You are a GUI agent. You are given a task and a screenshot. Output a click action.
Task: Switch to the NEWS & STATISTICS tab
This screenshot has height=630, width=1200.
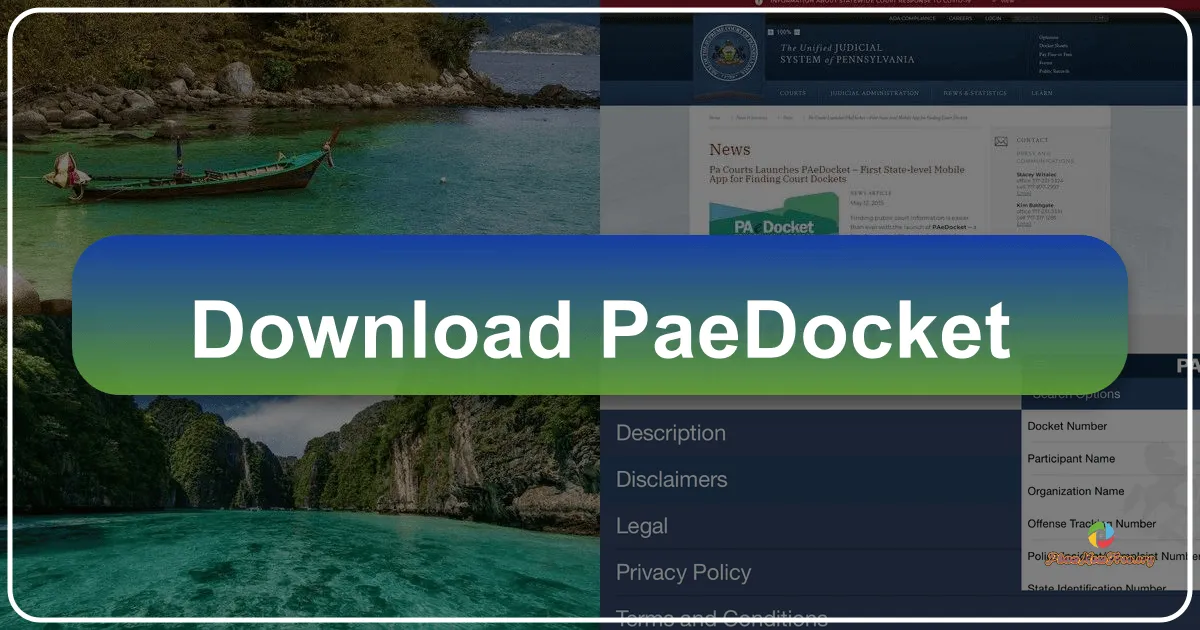974,93
